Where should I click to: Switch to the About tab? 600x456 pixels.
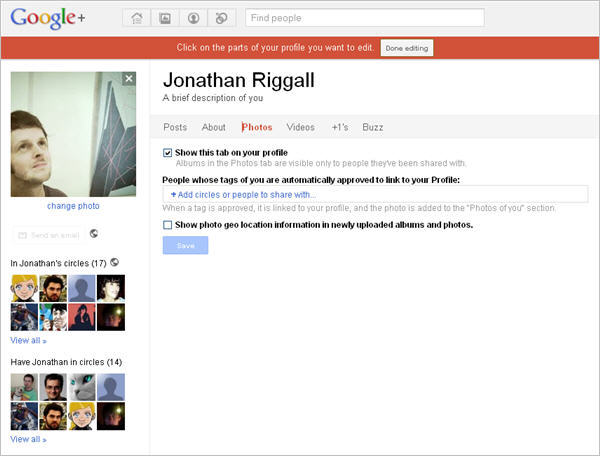click(x=214, y=127)
